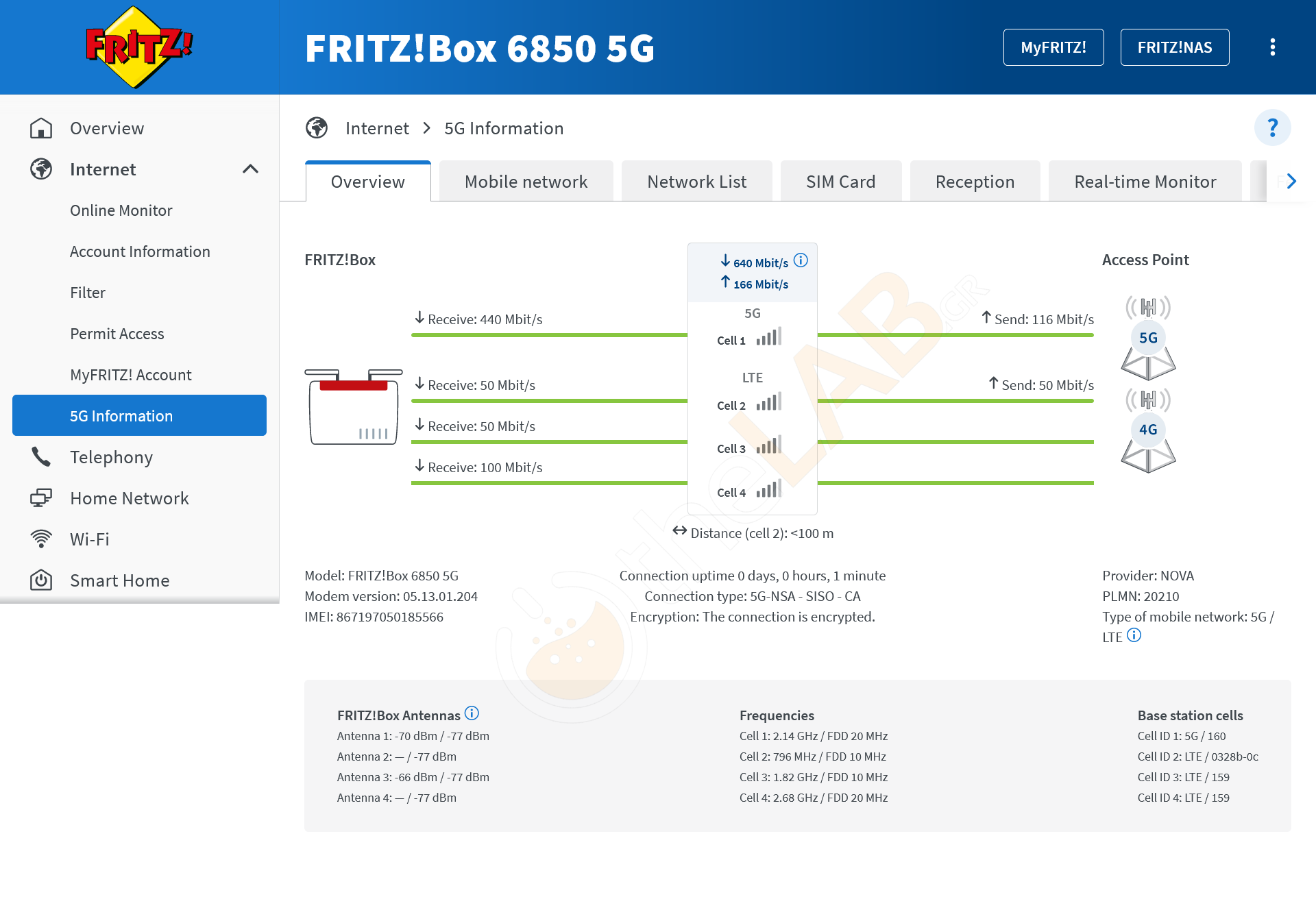Collapse the Internet menu chevron
The image size is (1316, 897).
coord(250,169)
